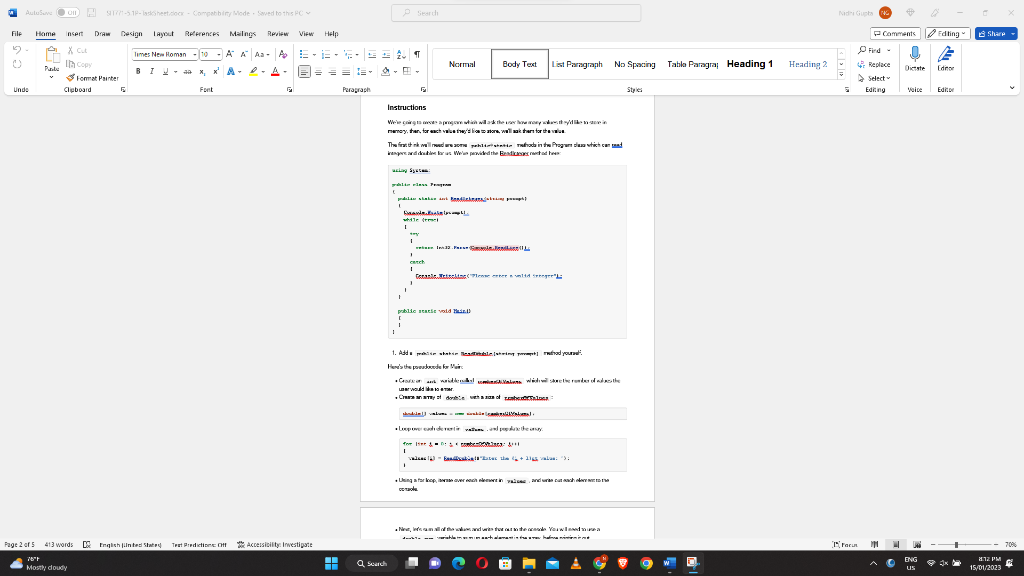Click the Sort icon
This screenshot has width=1024, height=576.
click(x=401, y=54)
